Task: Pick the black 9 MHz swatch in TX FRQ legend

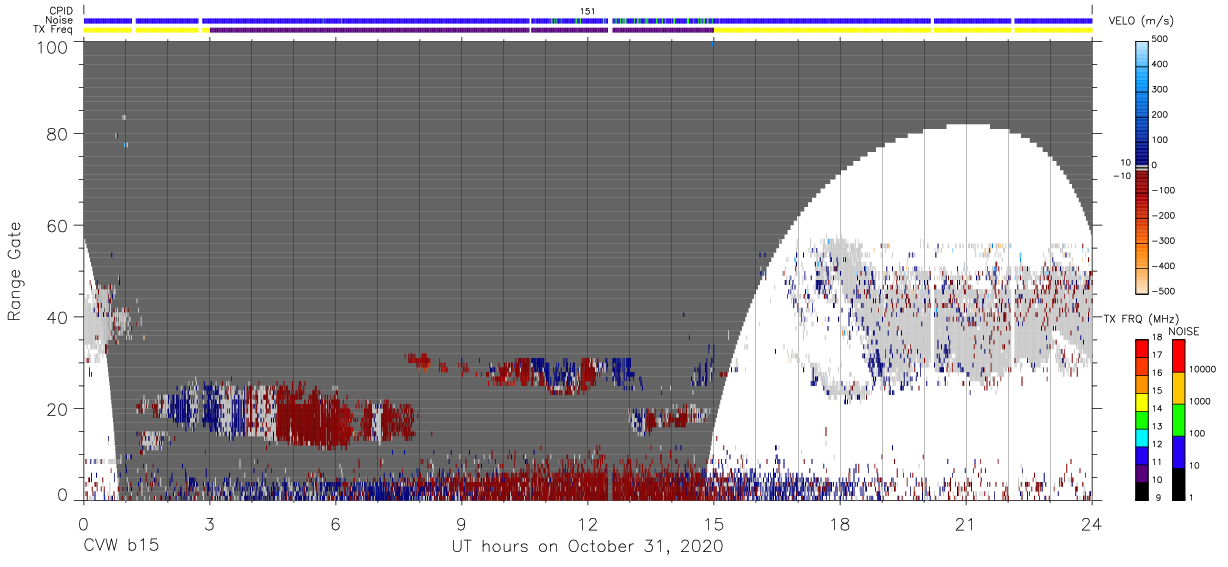Action: point(1142,491)
